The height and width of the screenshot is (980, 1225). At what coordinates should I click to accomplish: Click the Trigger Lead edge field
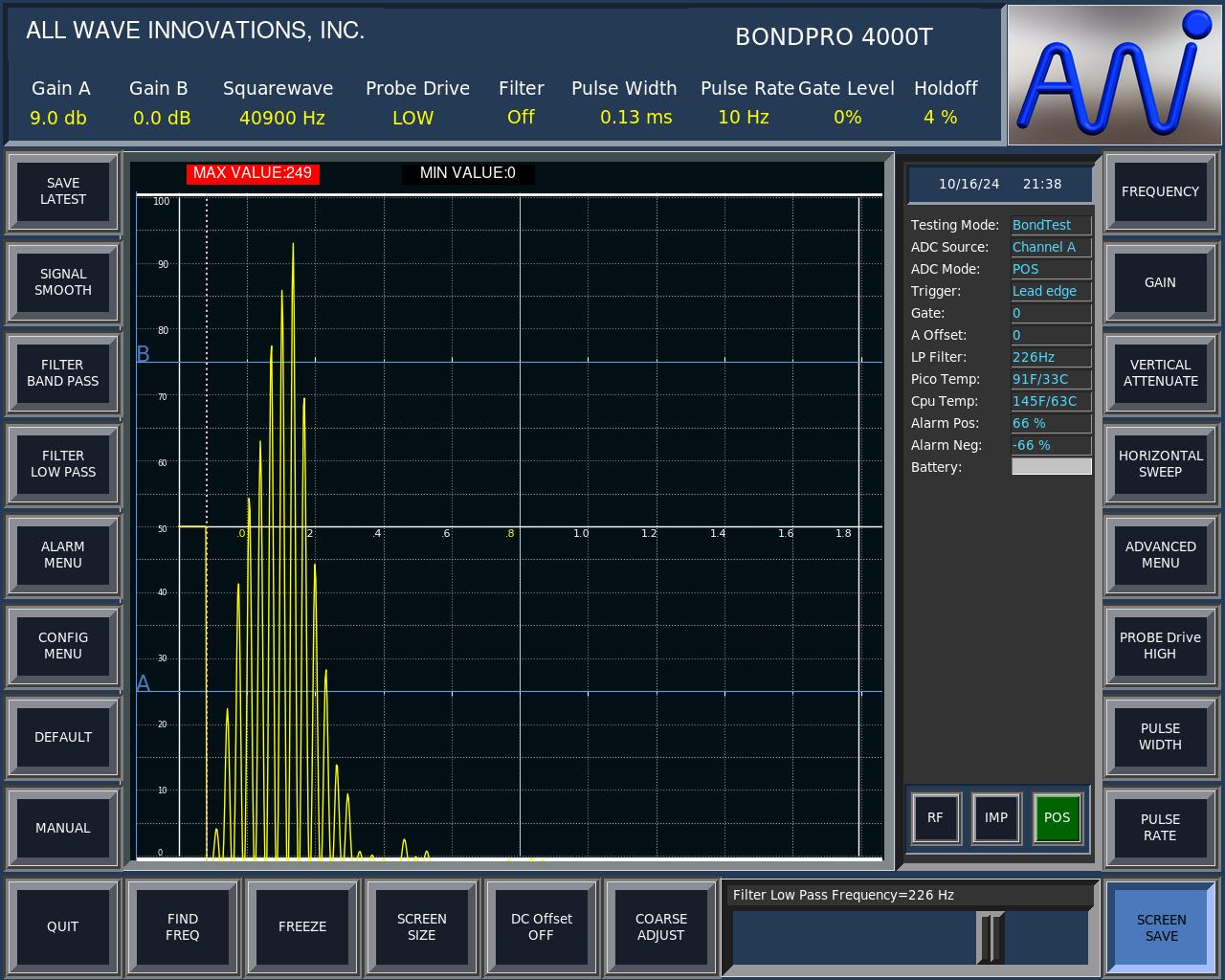click(x=1051, y=291)
